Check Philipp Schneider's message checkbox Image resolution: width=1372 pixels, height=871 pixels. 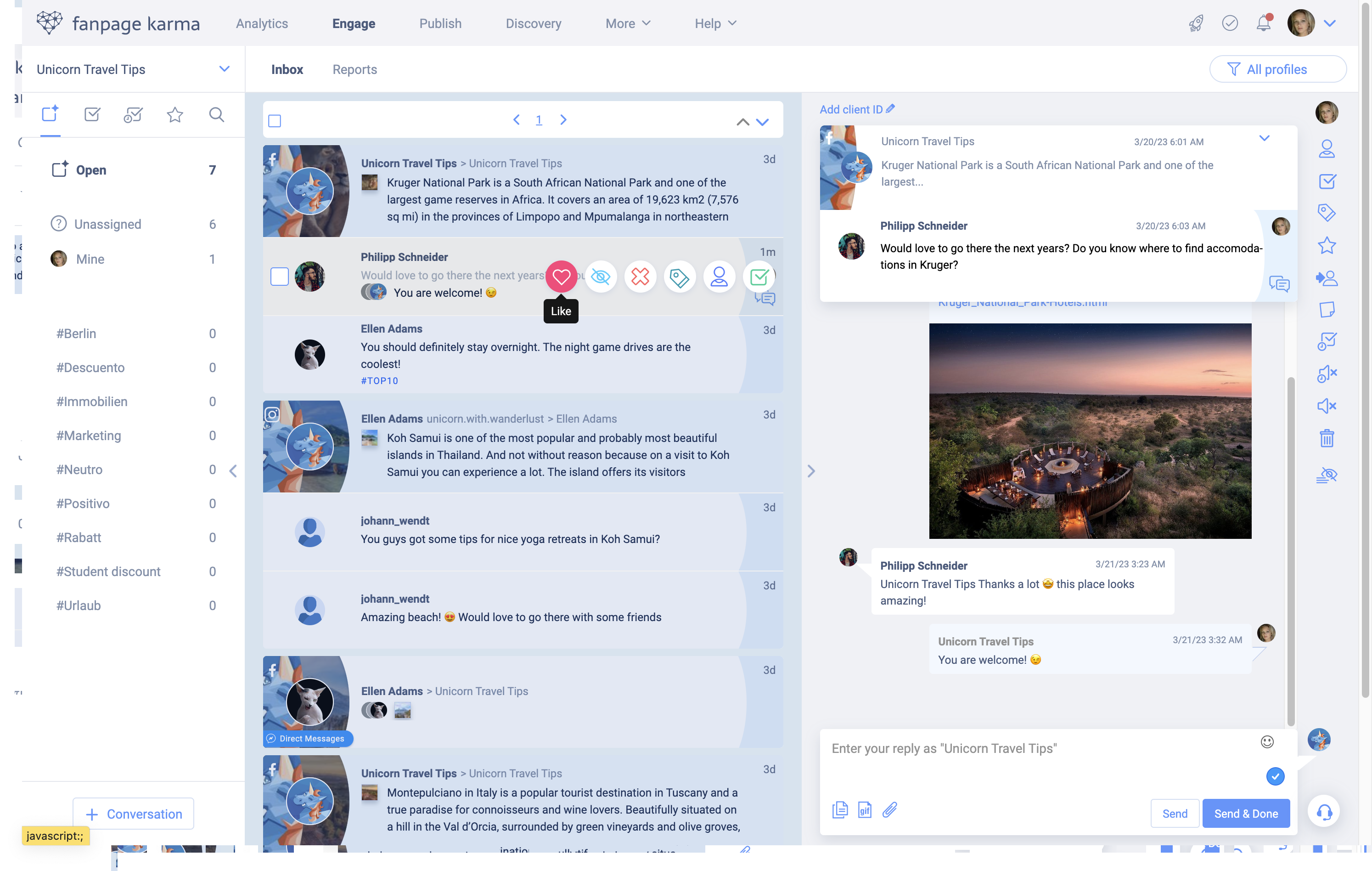279,276
